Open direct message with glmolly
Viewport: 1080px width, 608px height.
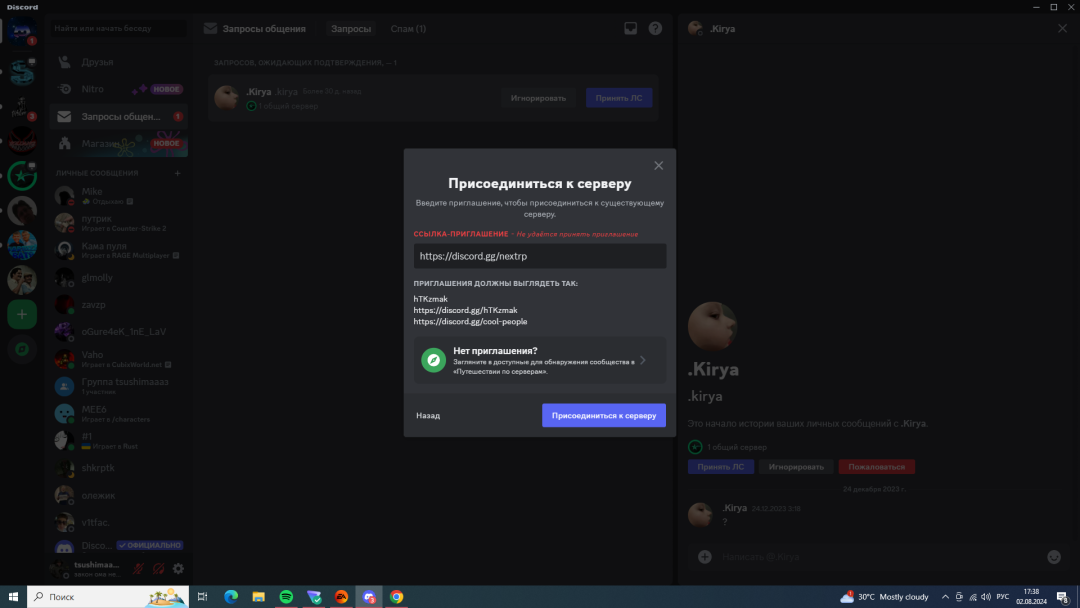(x=118, y=277)
